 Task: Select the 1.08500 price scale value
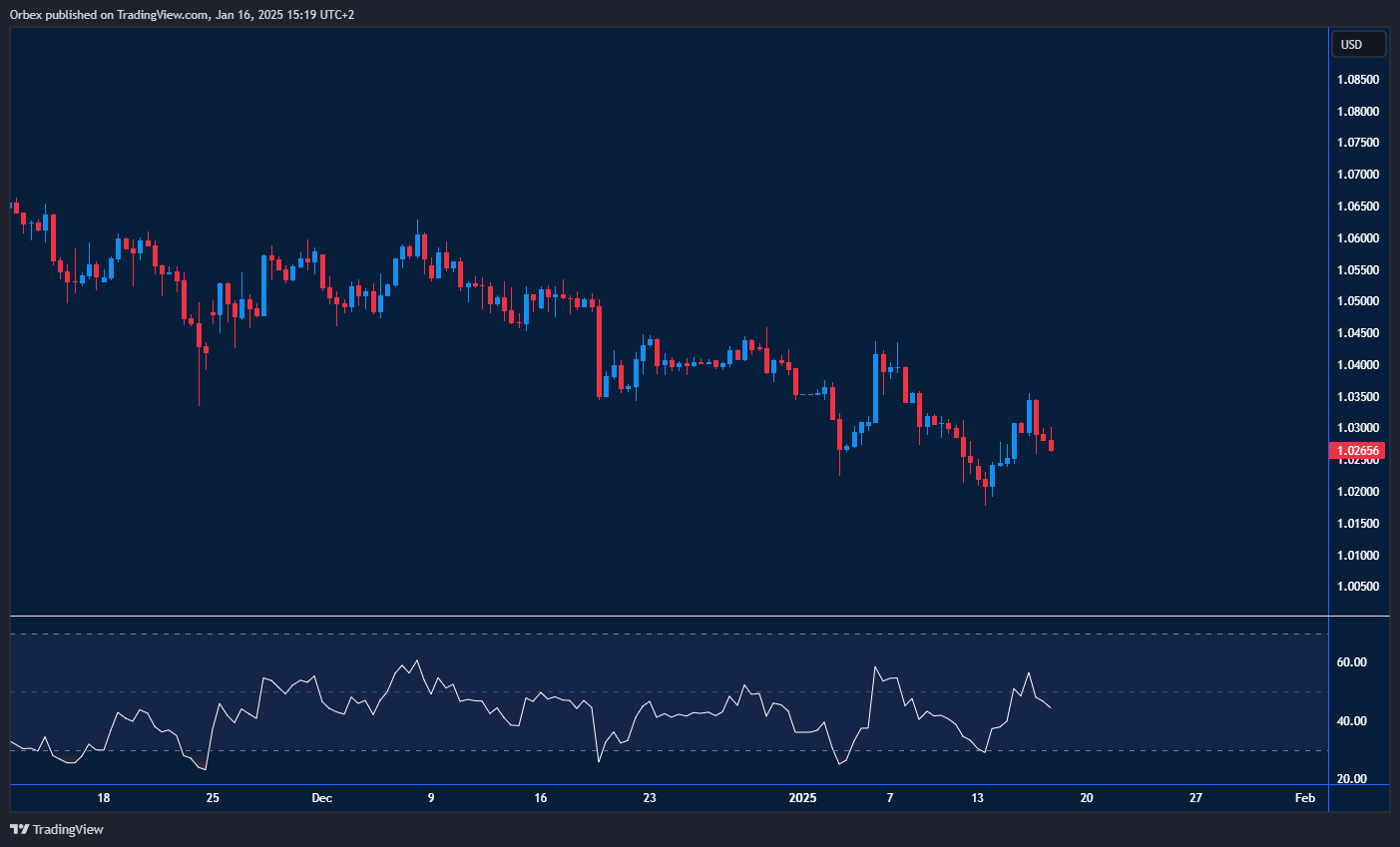tap(1358, 78)
